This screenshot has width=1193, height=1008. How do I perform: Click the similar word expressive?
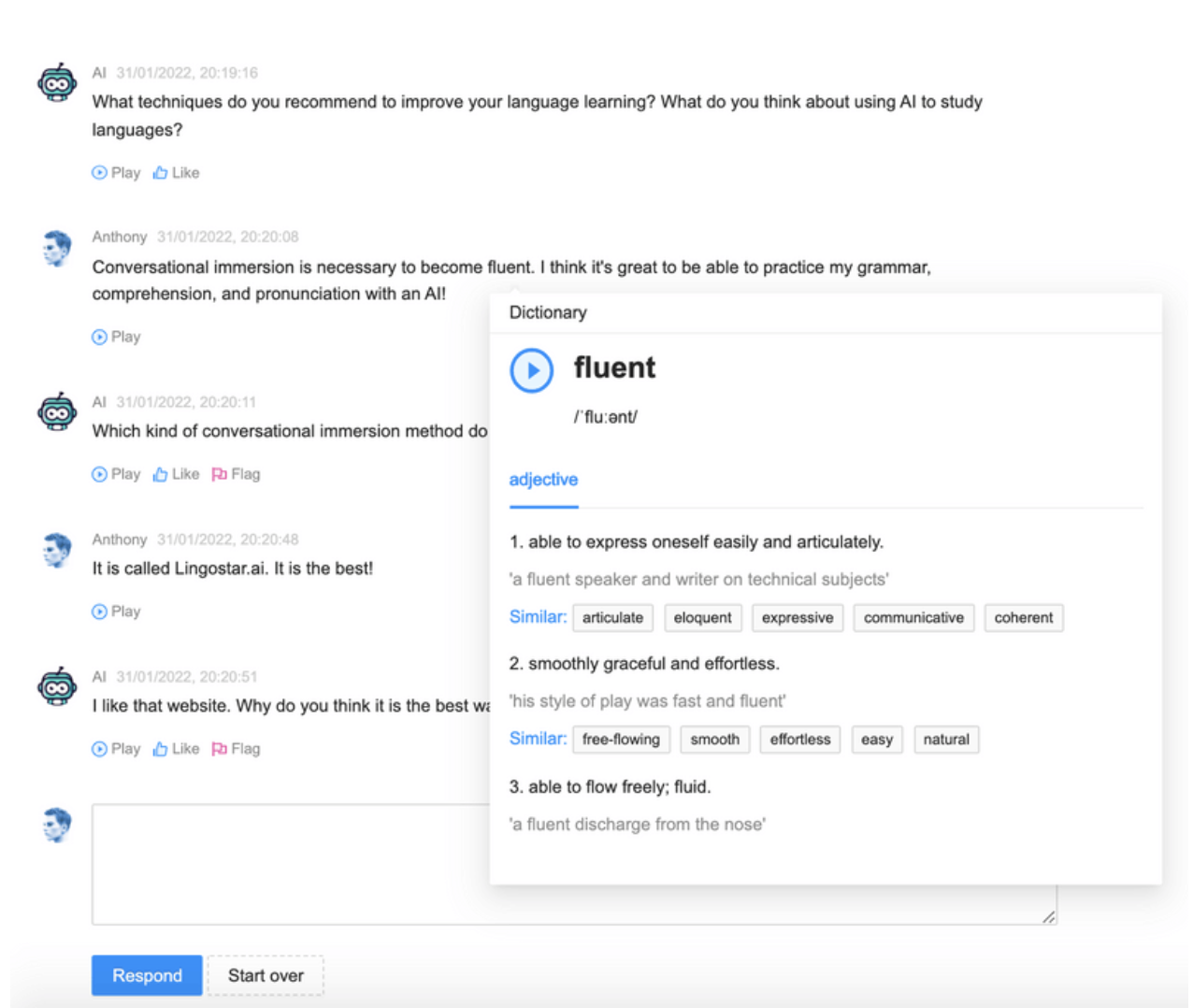[798, 618]
